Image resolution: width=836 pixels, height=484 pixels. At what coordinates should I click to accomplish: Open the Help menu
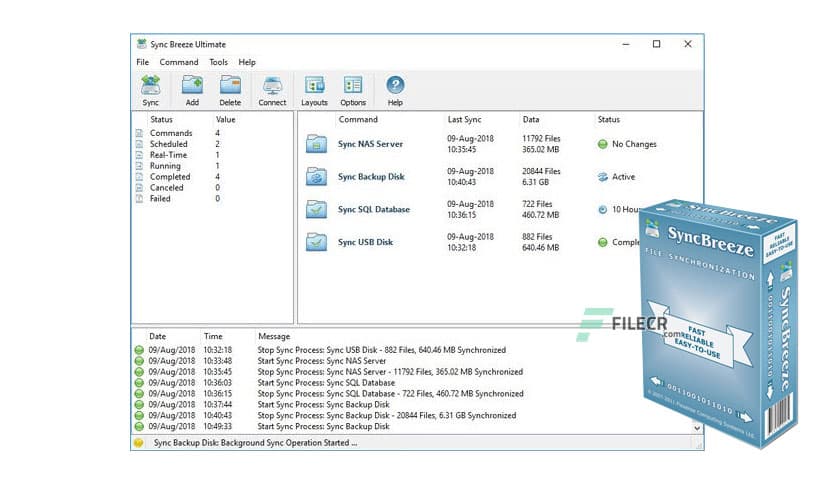[247, 62]
